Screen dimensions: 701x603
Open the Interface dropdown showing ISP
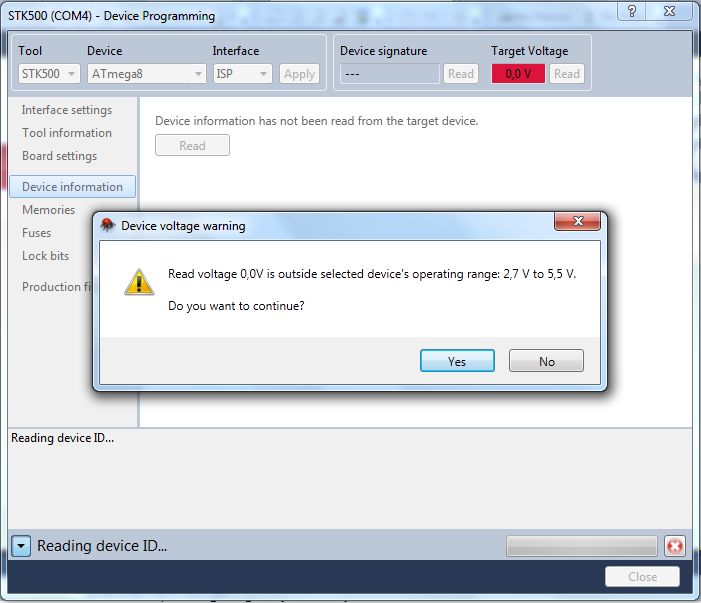point(242,74)
